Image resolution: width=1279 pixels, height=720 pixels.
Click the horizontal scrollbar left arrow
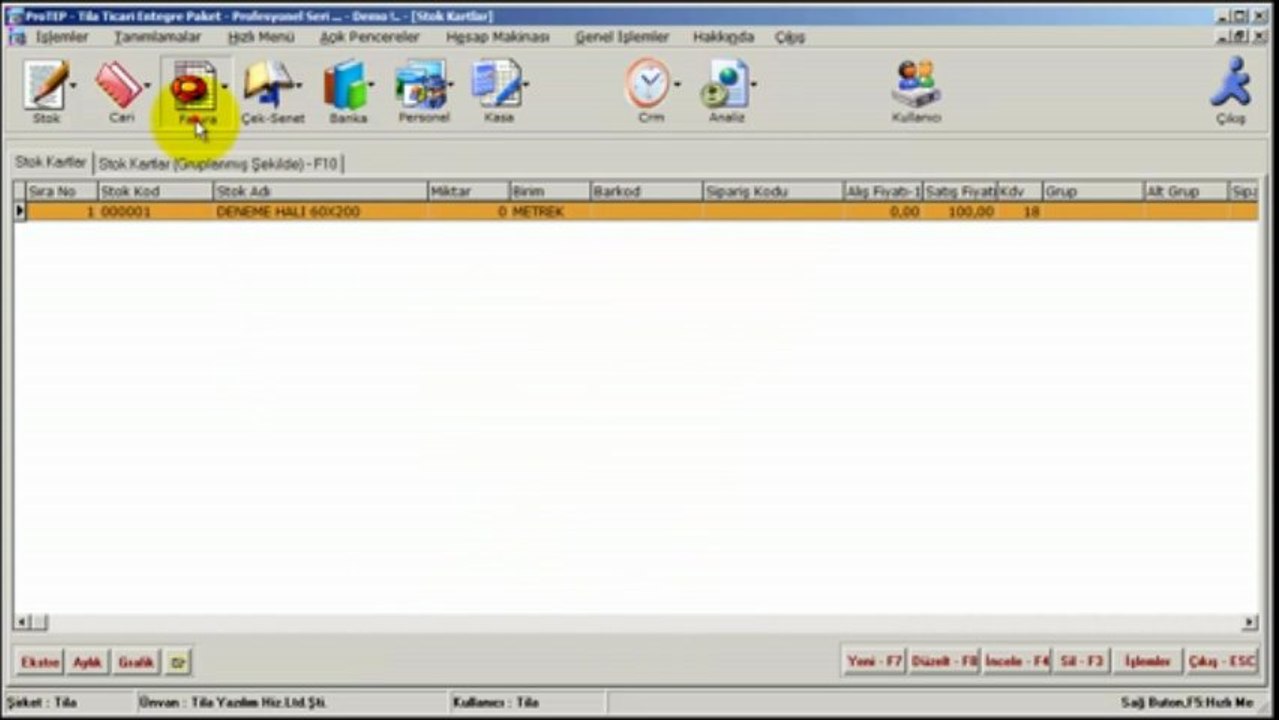point(21,623)
